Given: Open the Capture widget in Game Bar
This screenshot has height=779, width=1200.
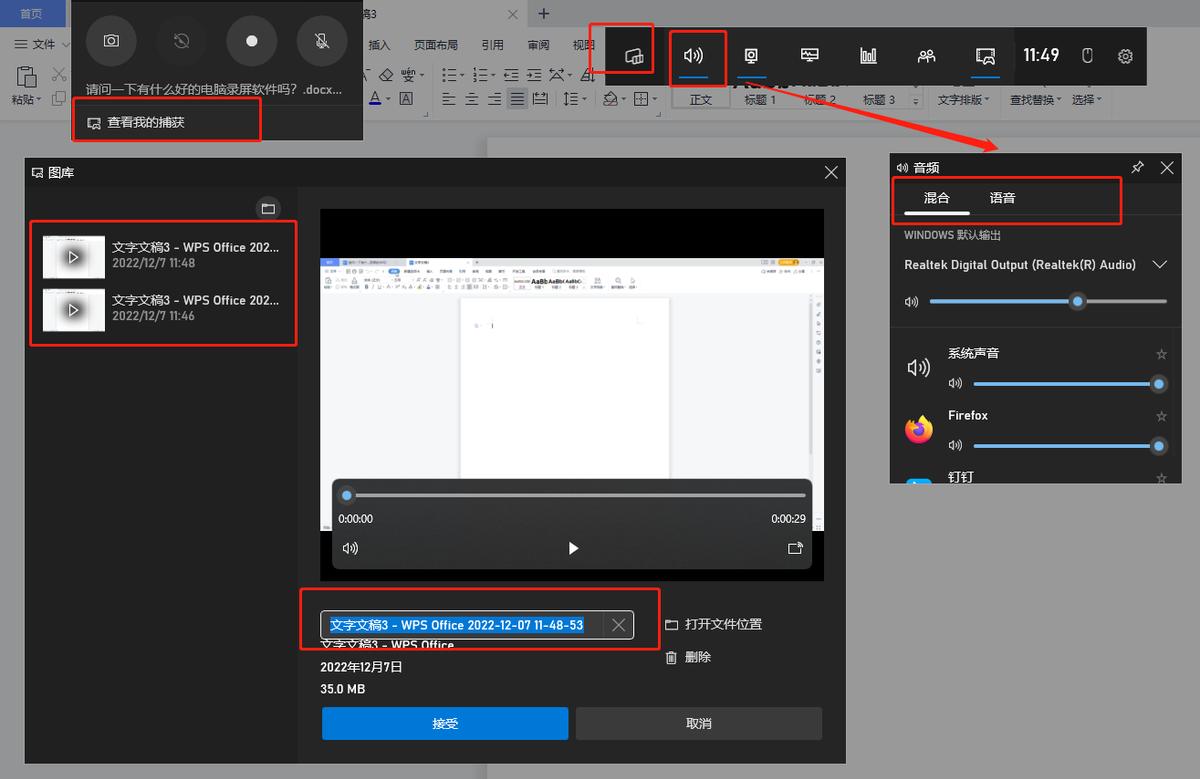Looking at the screenshot, I should (x=751, y=56).
